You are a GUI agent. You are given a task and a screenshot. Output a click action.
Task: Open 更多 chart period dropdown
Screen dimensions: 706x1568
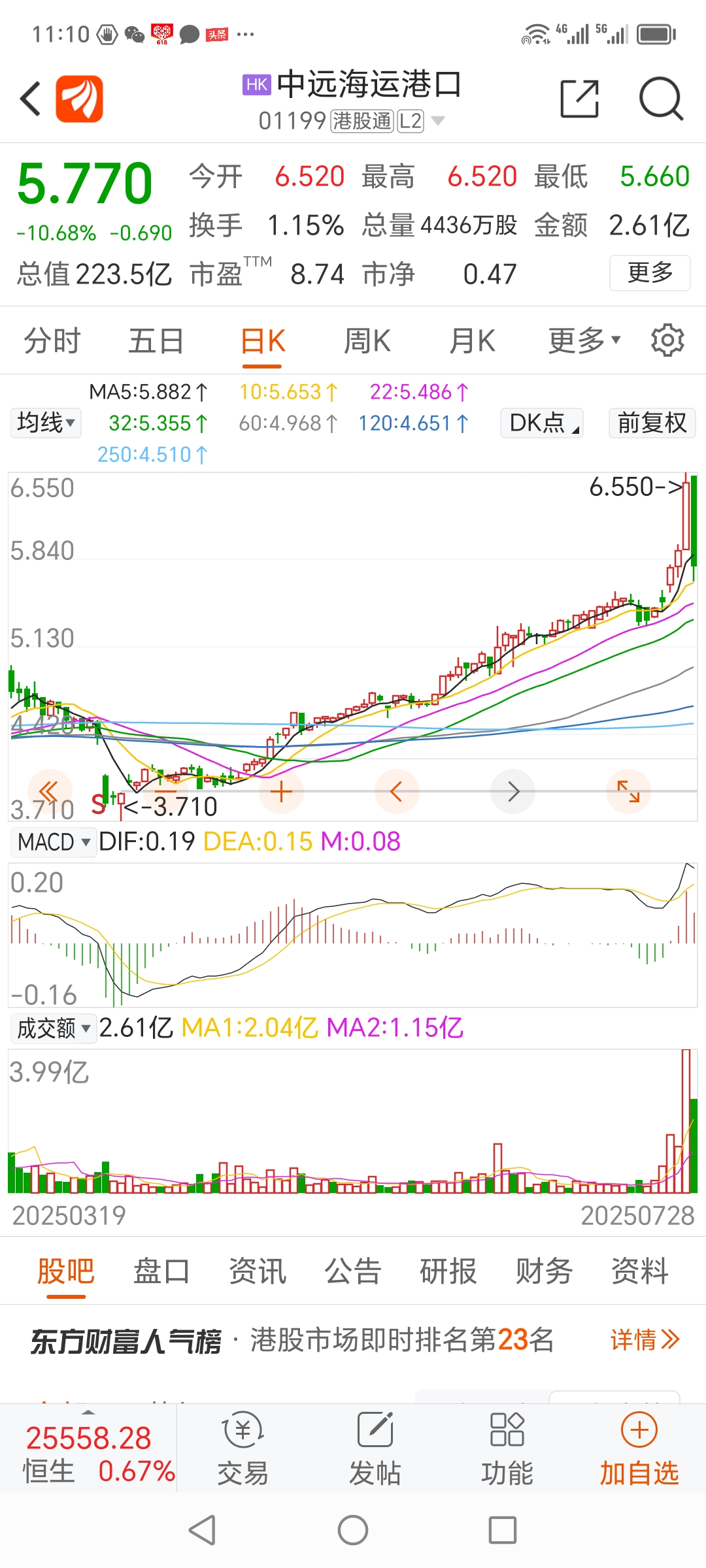pyautogui.click(x=584, y=340)
